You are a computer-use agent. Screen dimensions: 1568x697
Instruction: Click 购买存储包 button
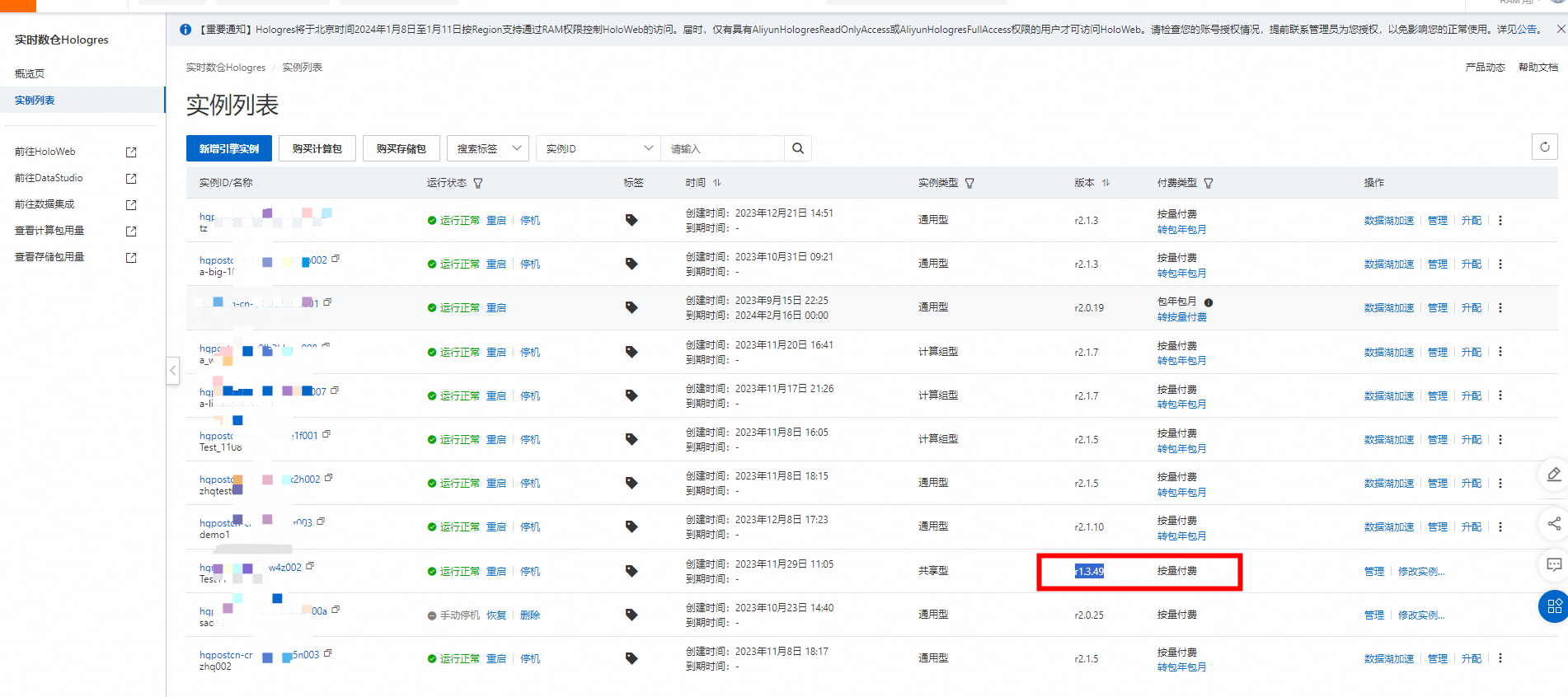(x=401, y=148)
